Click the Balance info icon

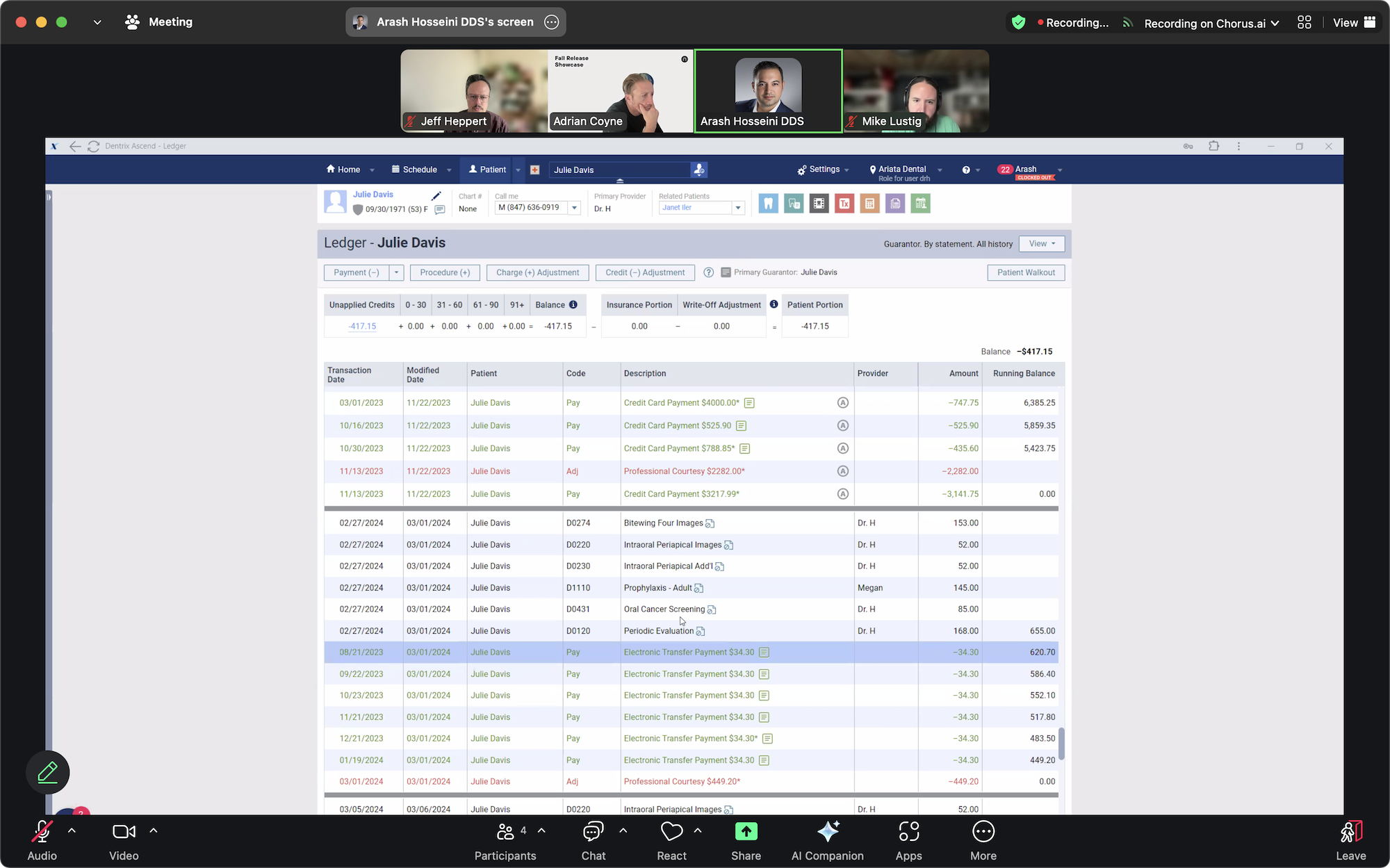tap(573, 304)
